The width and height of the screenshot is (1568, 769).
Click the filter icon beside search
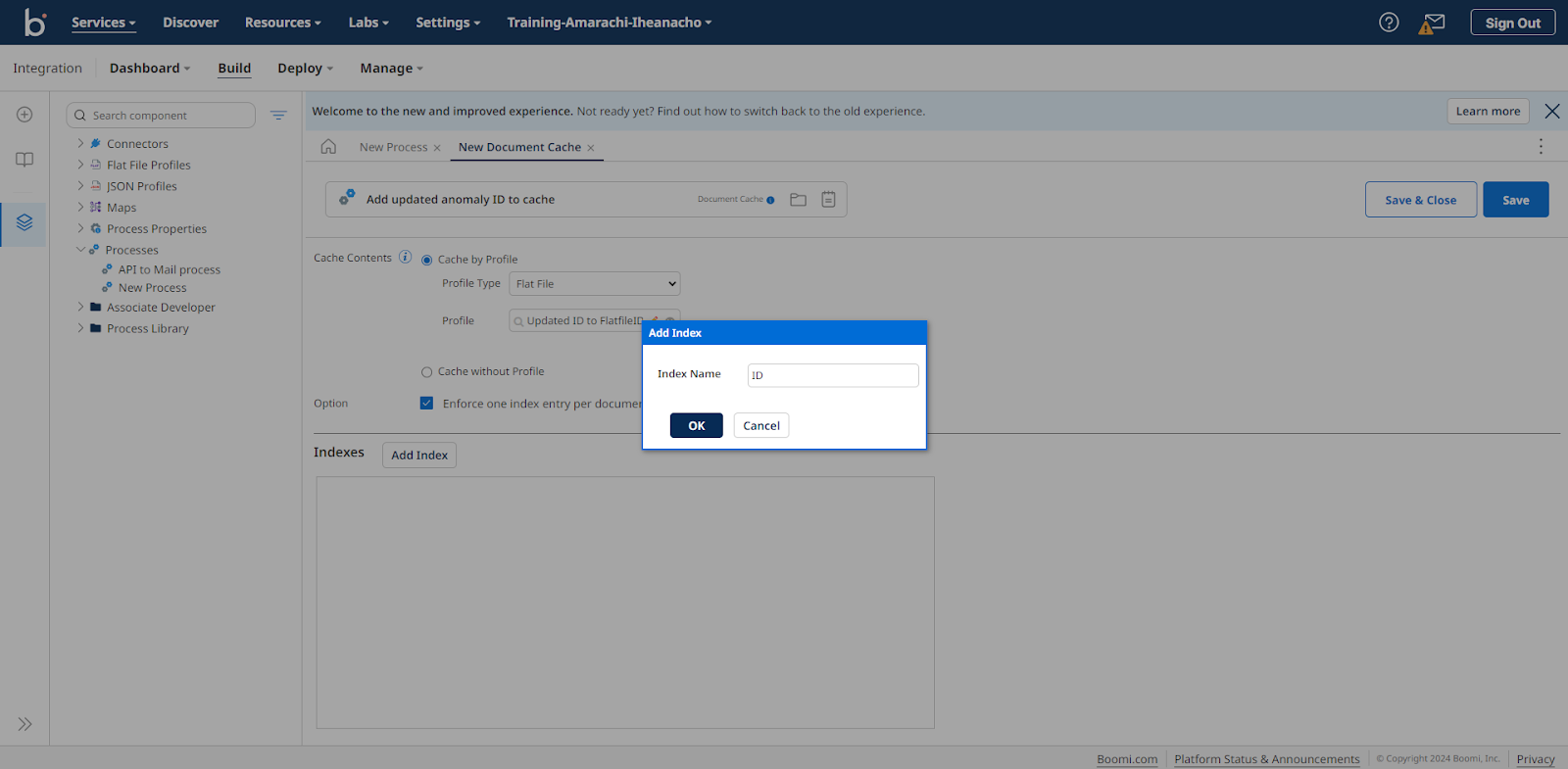pyautogui.click(x=278, y=116)
